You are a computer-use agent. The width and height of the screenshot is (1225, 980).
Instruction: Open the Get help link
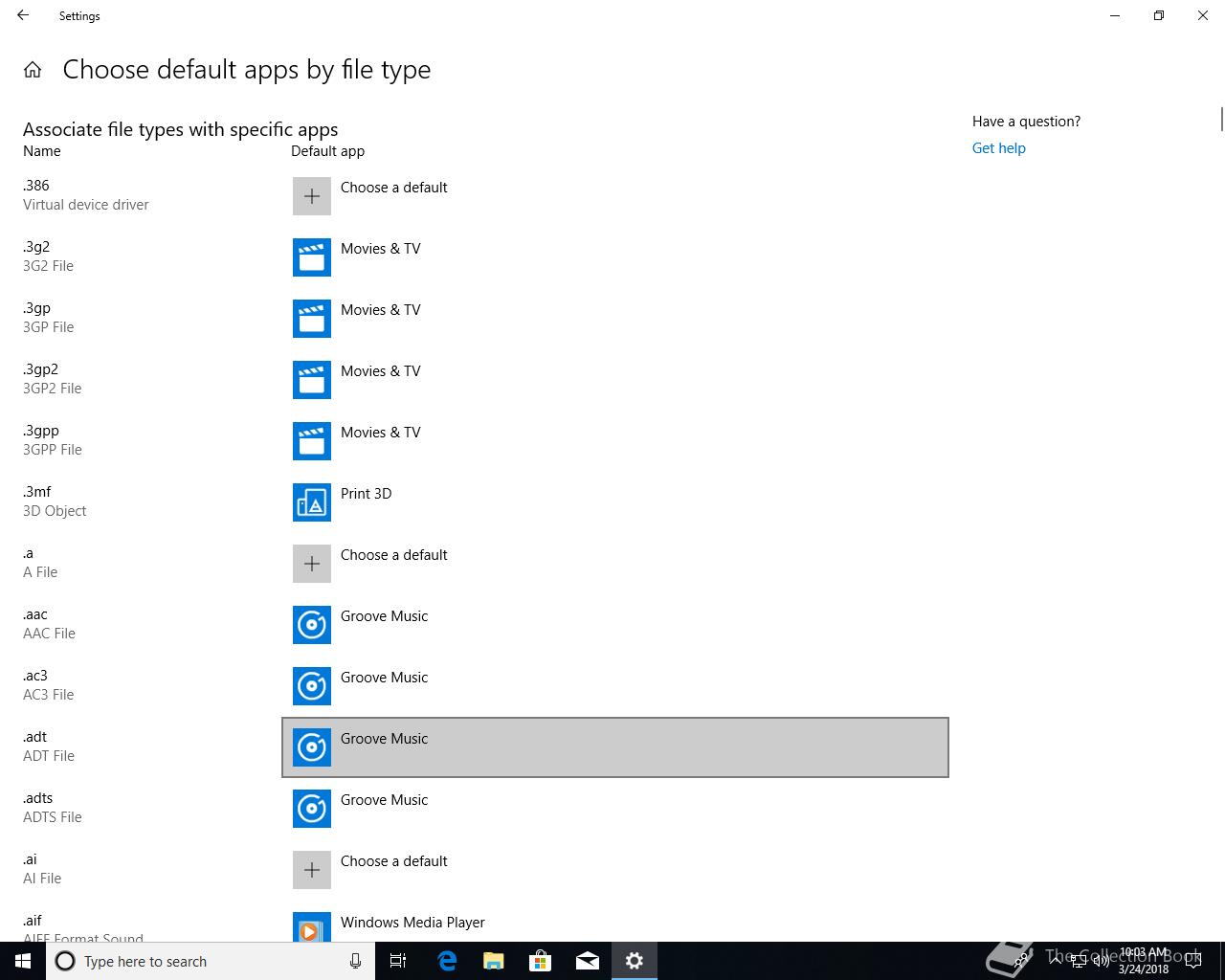click(x=998, y=148)
